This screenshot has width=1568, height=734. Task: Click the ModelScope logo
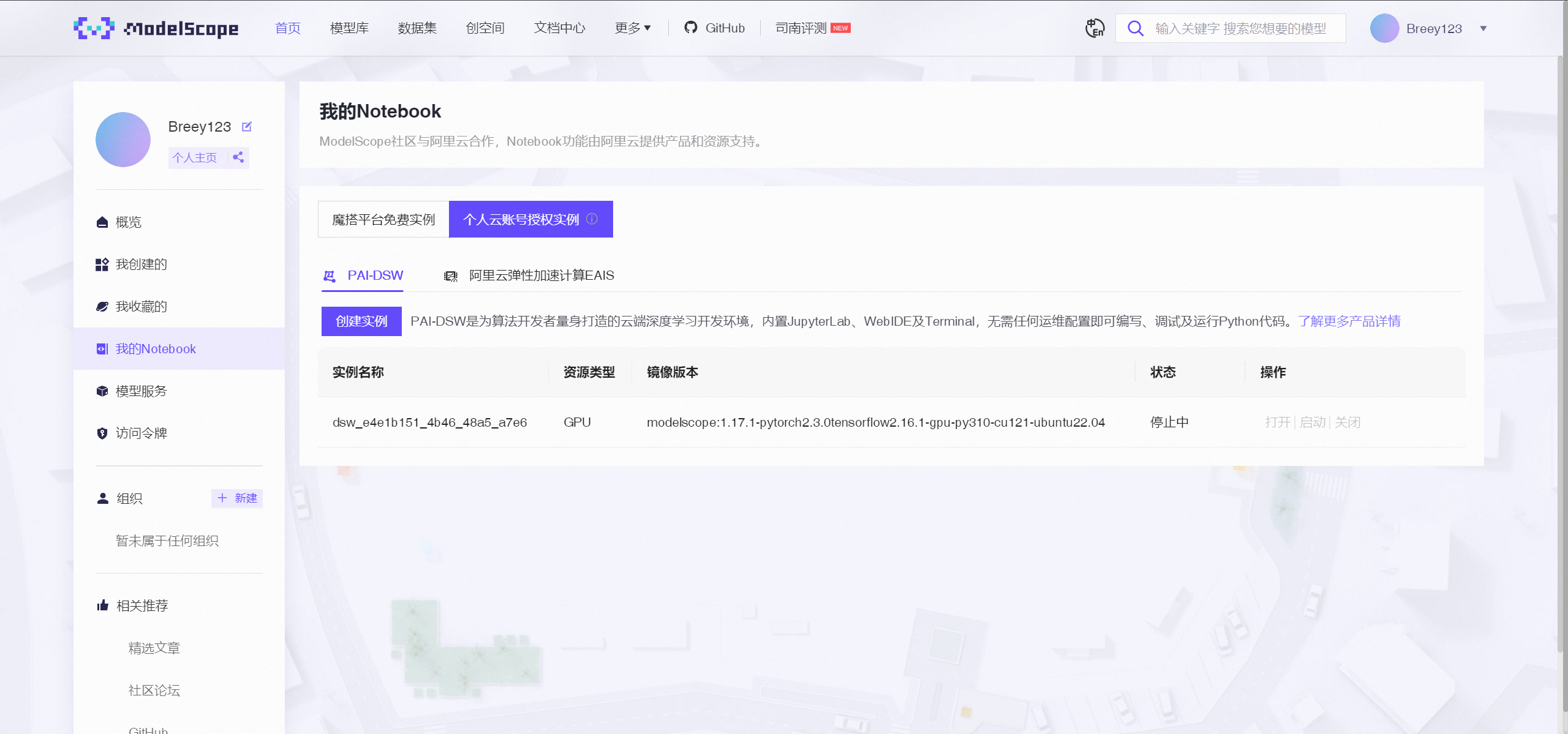[156, 28]
